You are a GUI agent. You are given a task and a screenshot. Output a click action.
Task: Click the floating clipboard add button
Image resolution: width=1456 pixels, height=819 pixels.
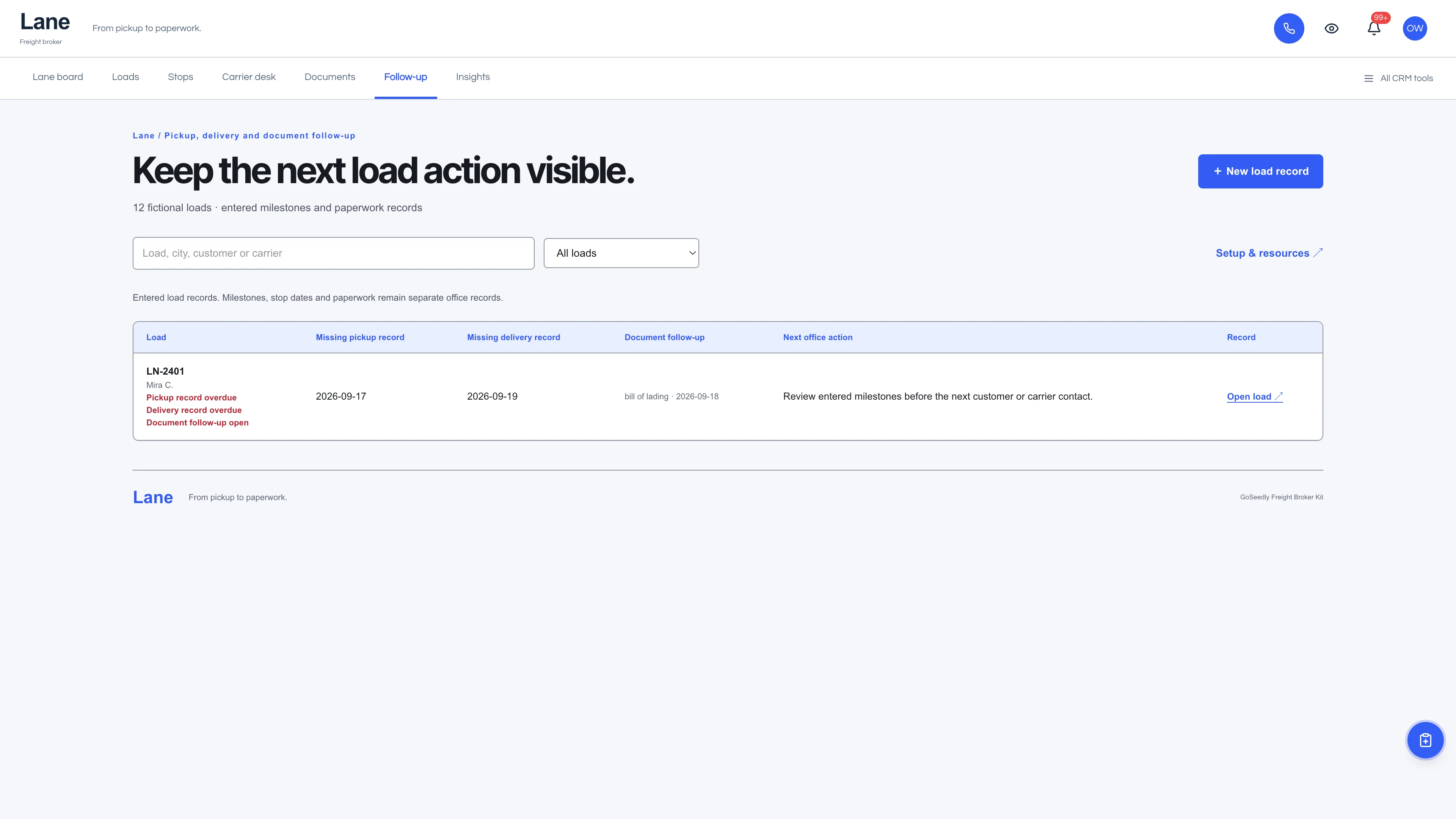[x=1425, y=740]
